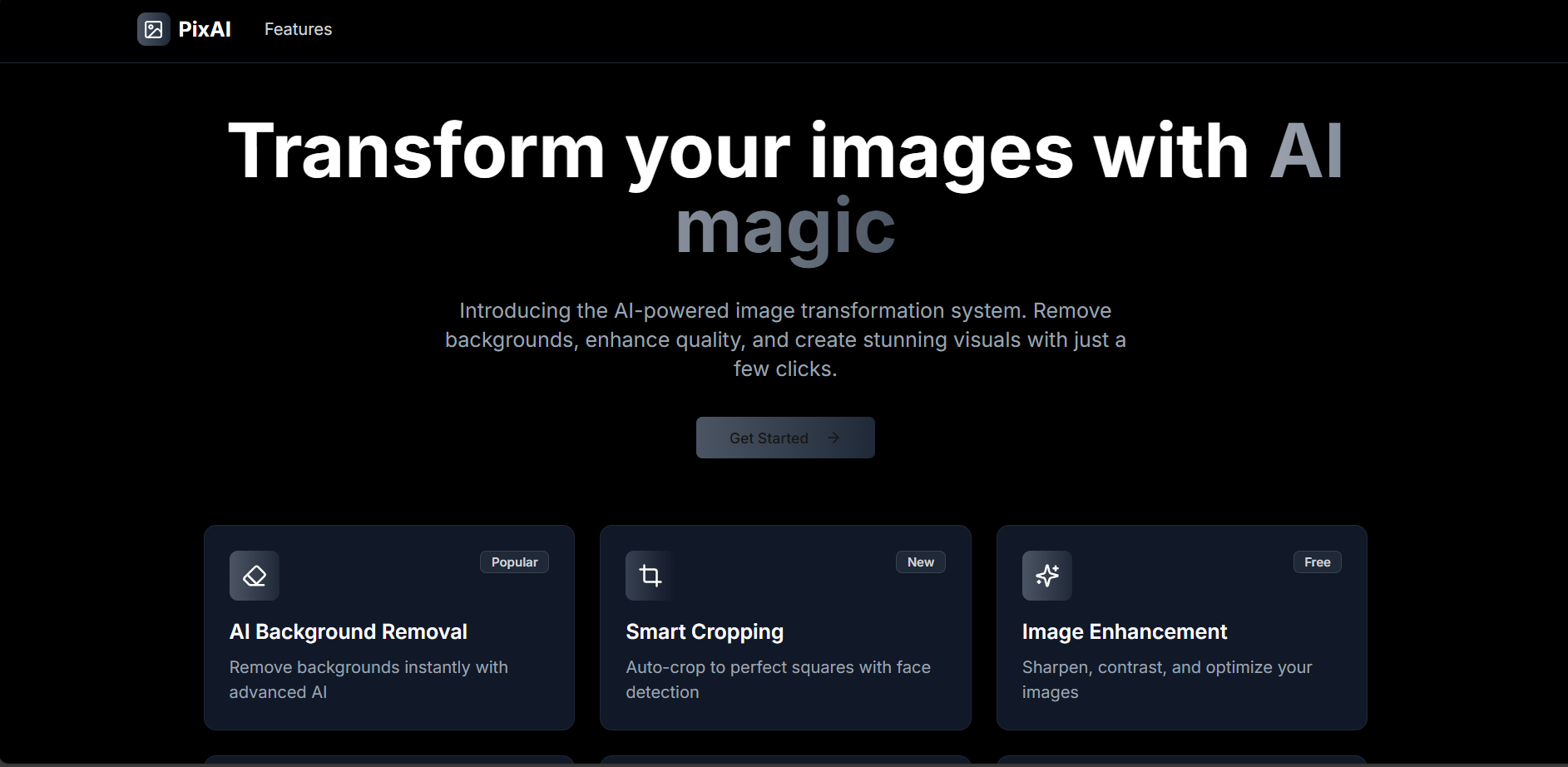
Task: Open the AI Background Removal card
Action: (x=388, y=628)
